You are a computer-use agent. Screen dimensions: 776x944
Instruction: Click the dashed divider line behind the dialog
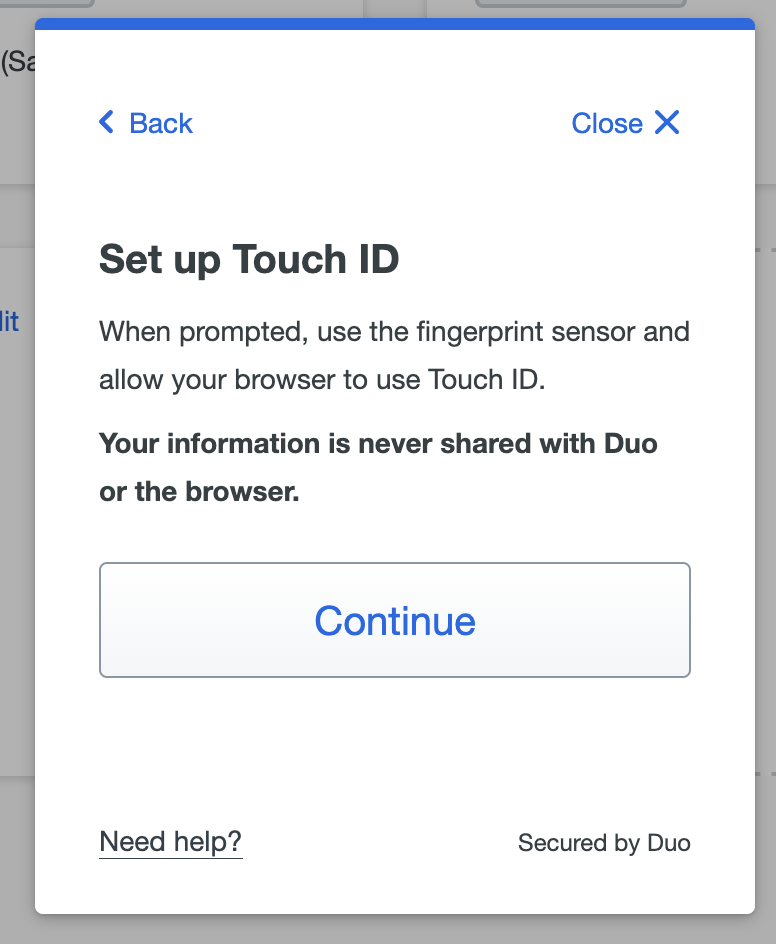[x=765, y=249]
